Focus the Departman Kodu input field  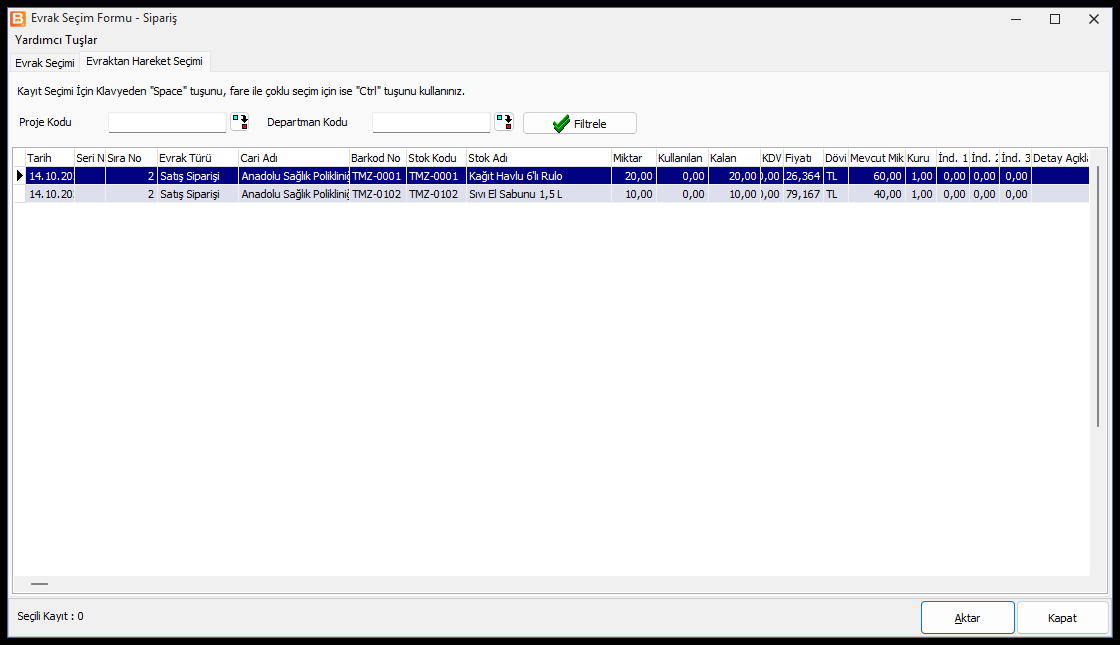[431, 122]
